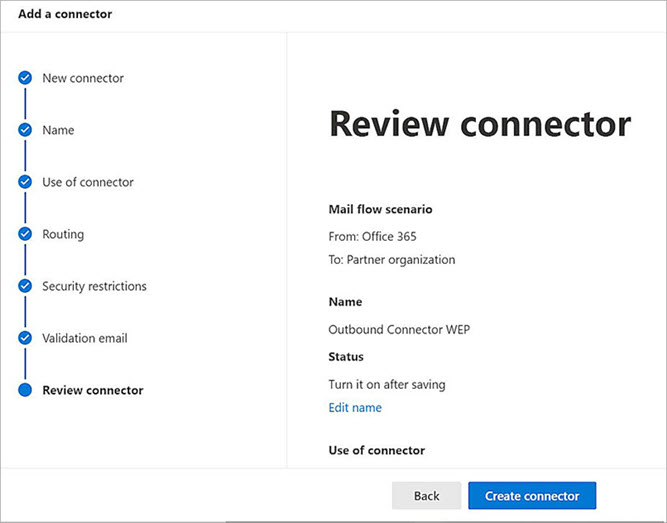Open the Use of connector step label

pos(88,182)
